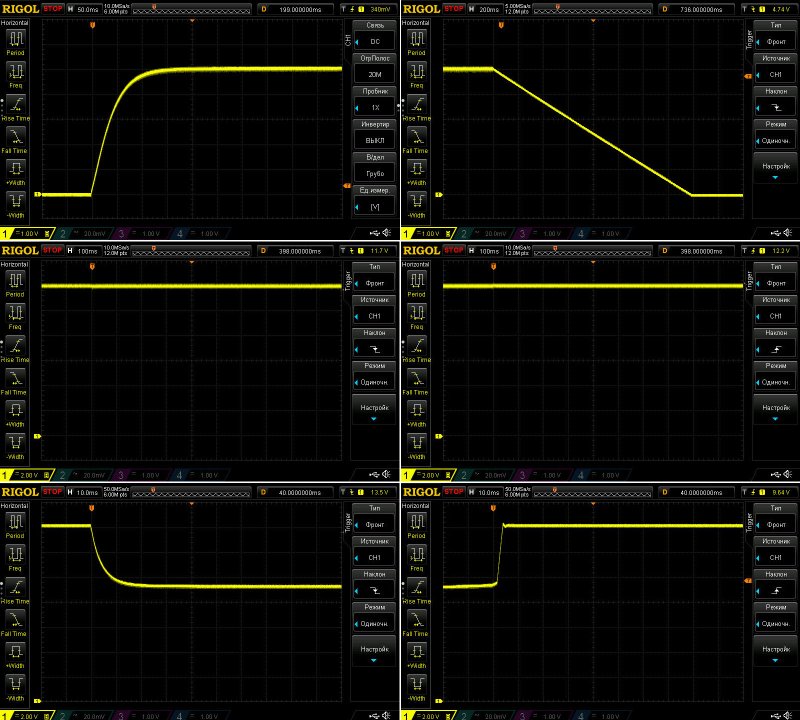Open Тип Фронт selector in the 4.74V trigger capture

click(x=776, y=36)
